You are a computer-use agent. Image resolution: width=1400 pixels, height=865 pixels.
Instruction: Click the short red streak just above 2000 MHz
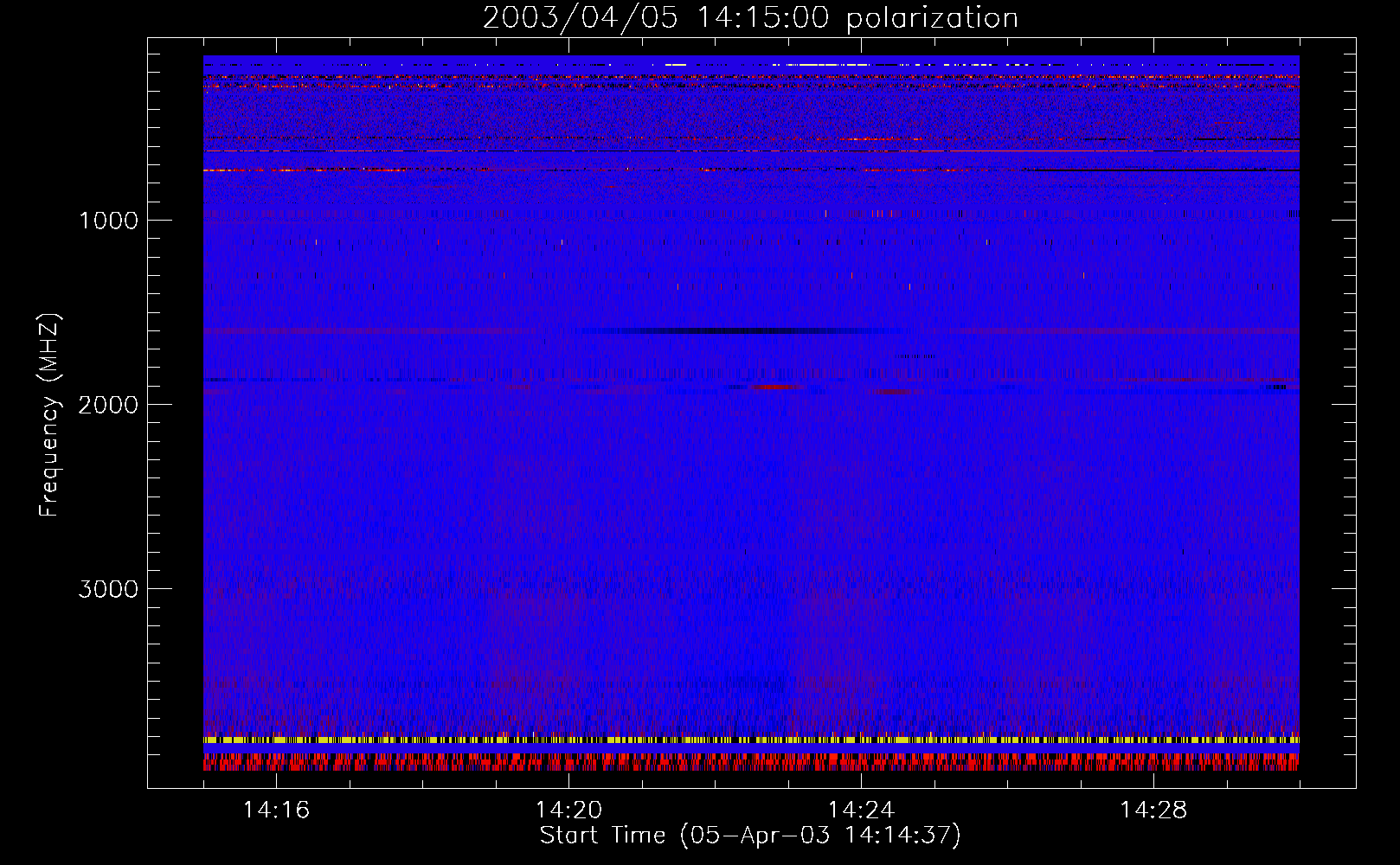(777, 387)
